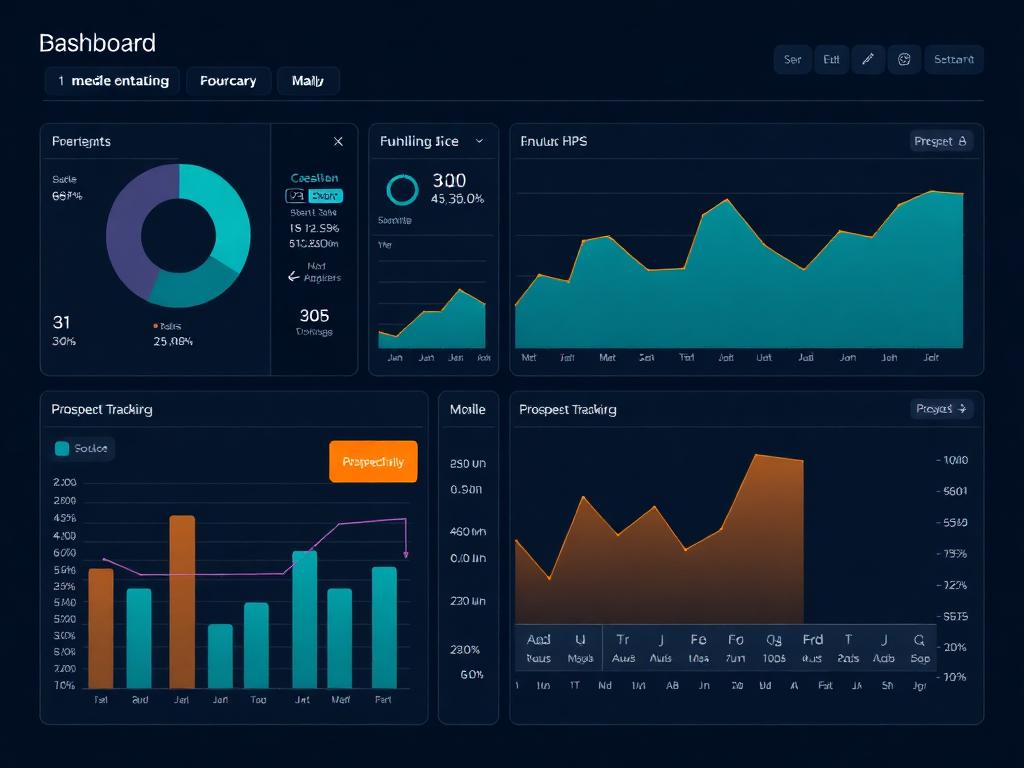
Task: Click the '45,35.0%' value
Action: point(457,199)
